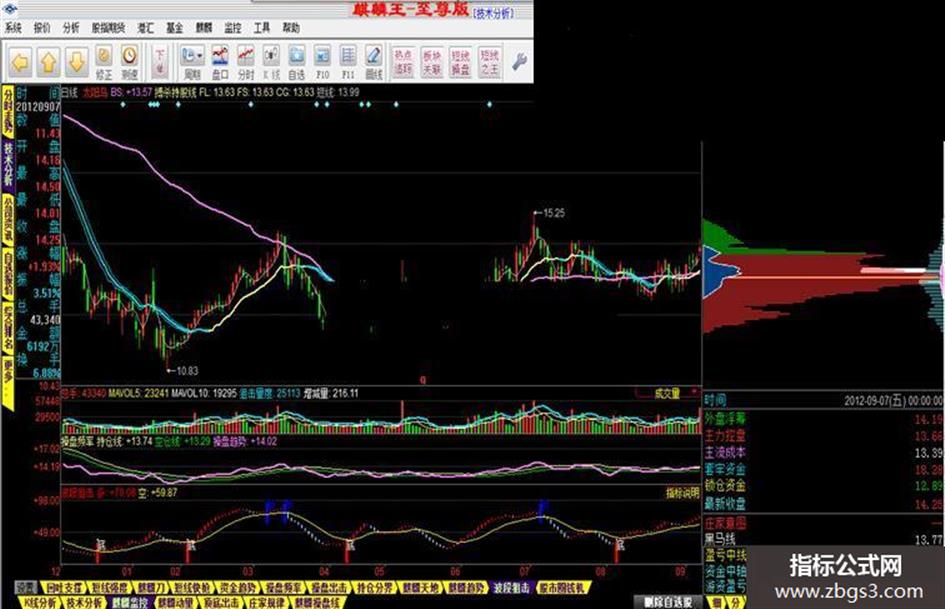This screenshot has height=609, width=945.
Task: Click the yellow down arrow toolbar button
Action: (x=77, y=62)
